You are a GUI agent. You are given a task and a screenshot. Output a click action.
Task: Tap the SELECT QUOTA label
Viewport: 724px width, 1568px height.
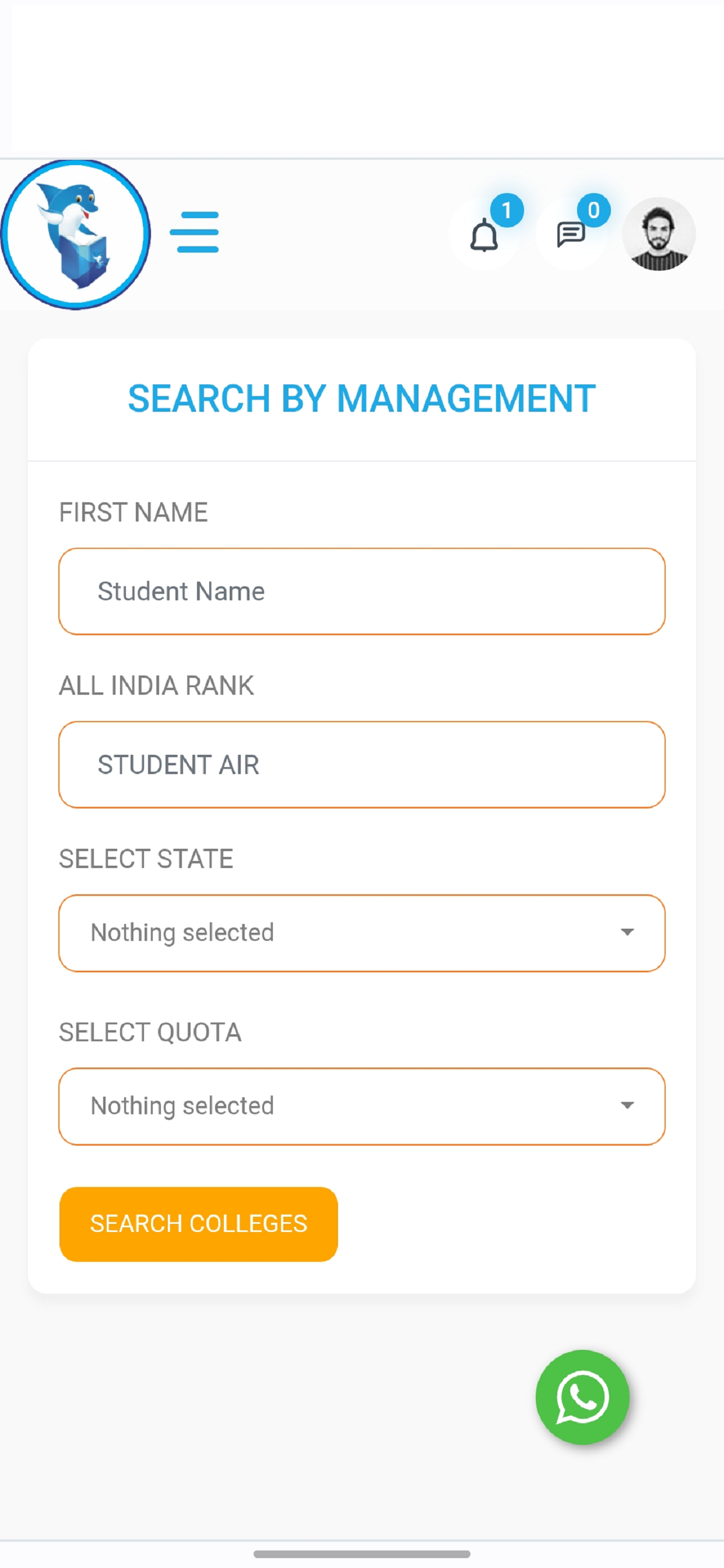(150, 1032)
